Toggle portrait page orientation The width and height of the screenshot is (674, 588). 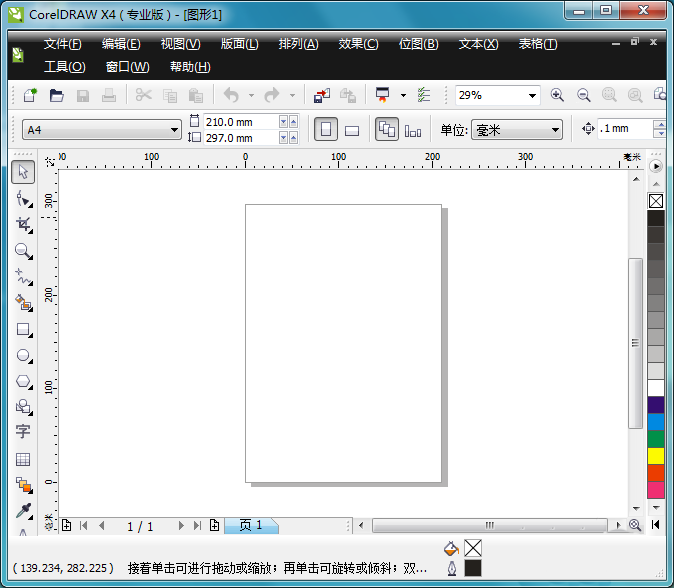click(326, 129)
